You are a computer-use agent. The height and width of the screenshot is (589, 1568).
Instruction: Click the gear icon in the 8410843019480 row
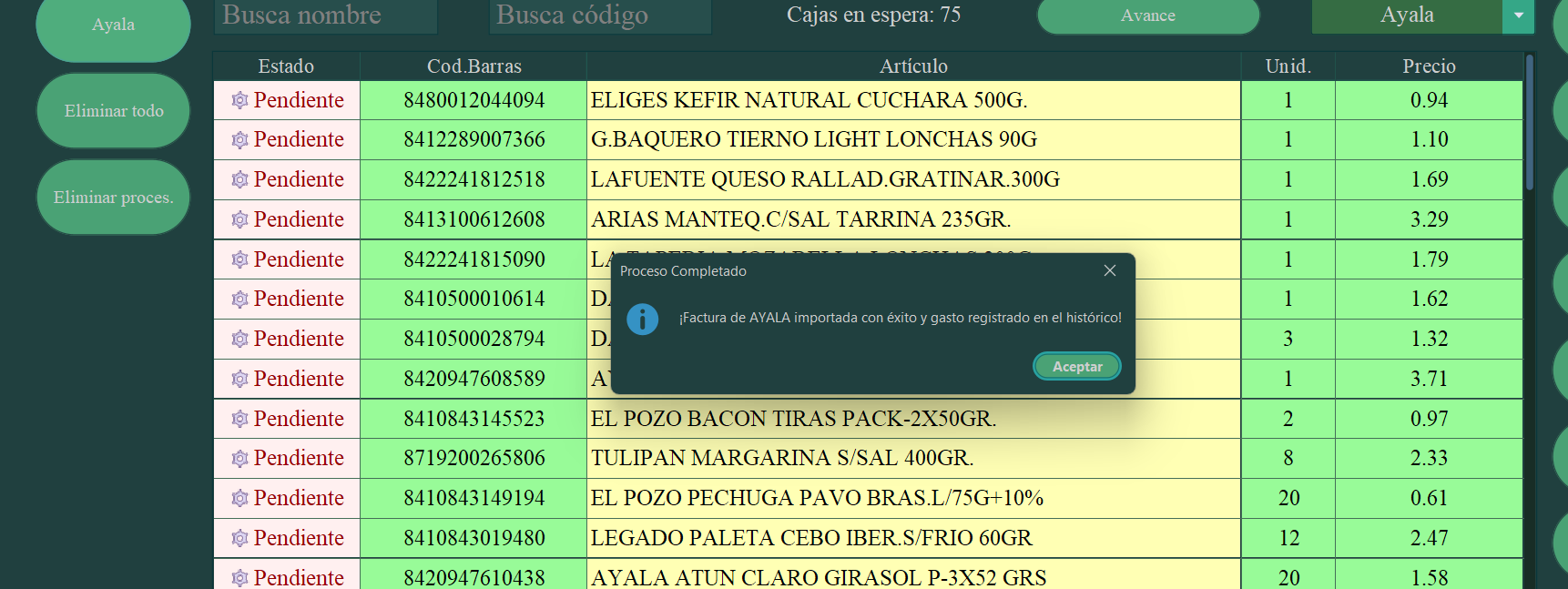(239, 538)
